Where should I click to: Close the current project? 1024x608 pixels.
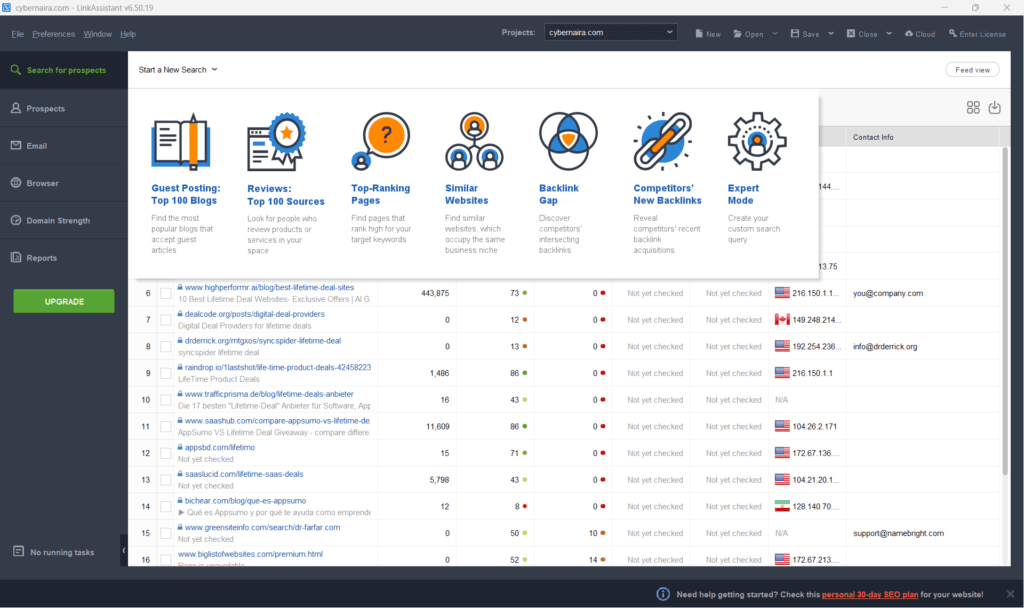tap(862, 34)
